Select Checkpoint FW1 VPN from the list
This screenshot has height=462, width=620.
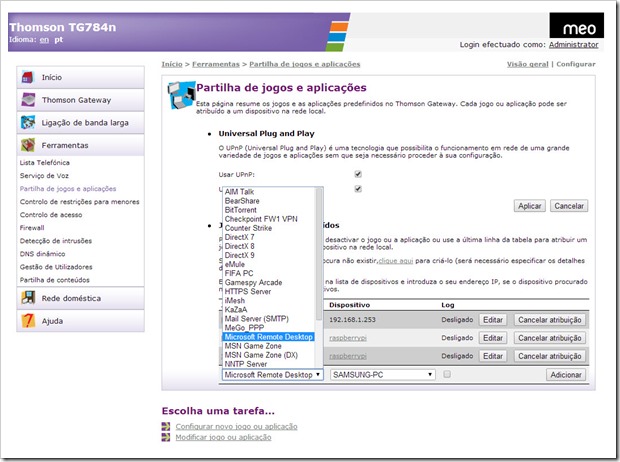point(261,219)
